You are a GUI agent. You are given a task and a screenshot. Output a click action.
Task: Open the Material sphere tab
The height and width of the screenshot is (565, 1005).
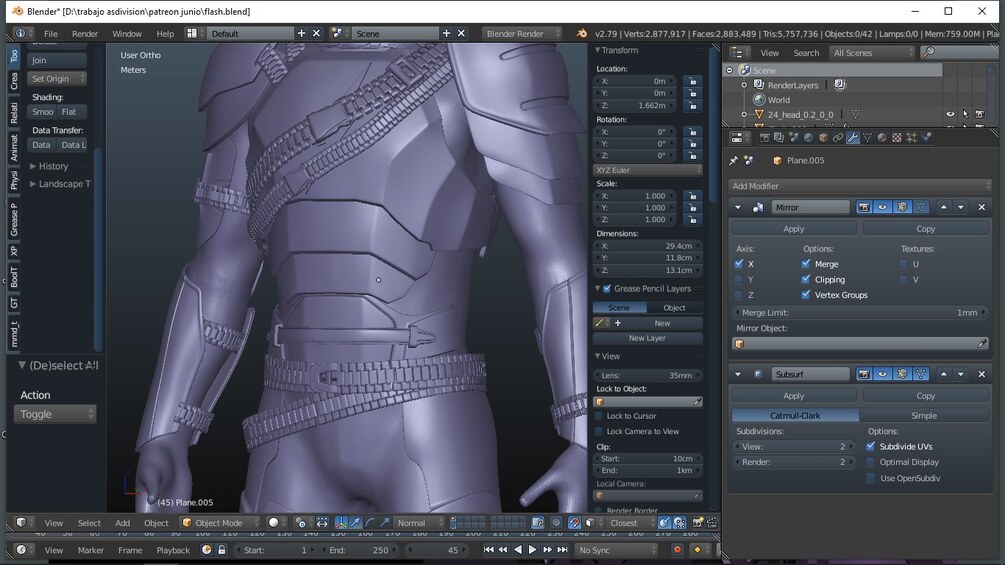click(882, 138)
